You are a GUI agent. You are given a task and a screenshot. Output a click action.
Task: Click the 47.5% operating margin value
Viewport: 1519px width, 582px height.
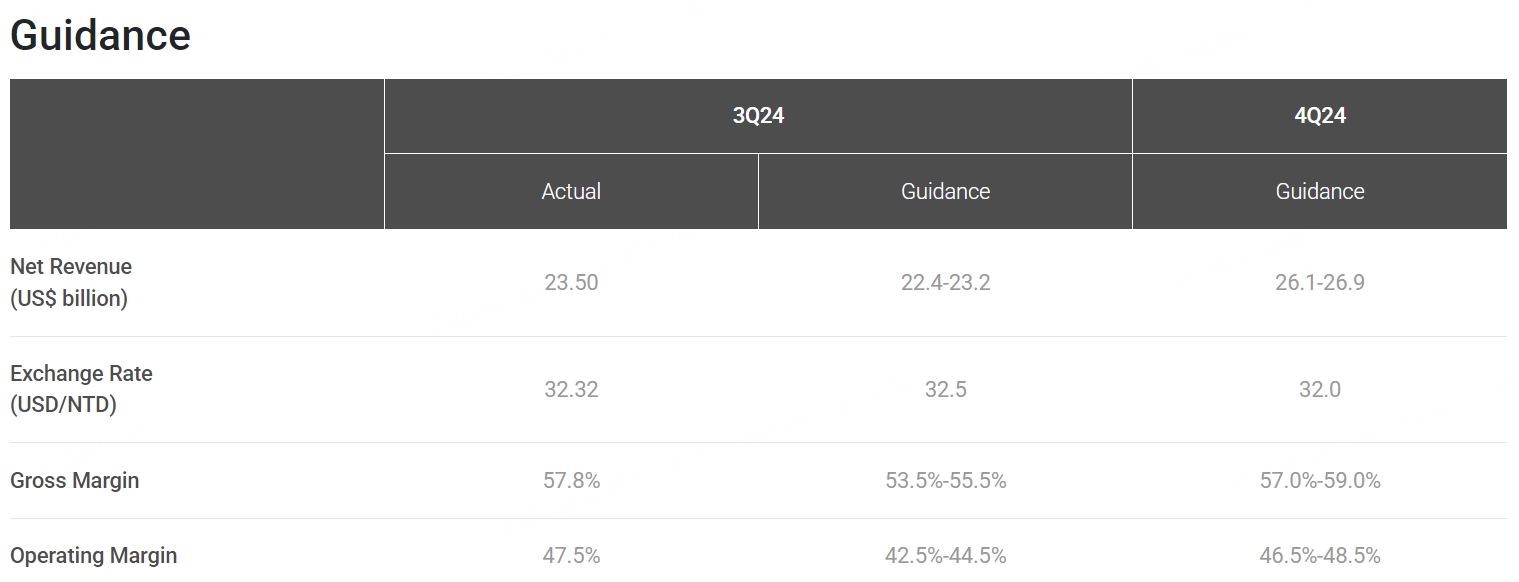tap(571, 556)
